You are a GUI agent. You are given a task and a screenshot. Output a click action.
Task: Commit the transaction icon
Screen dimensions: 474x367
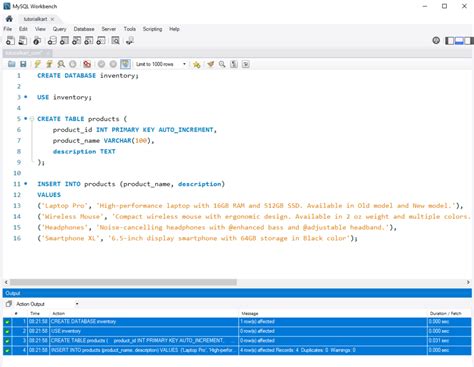(101, 64)
